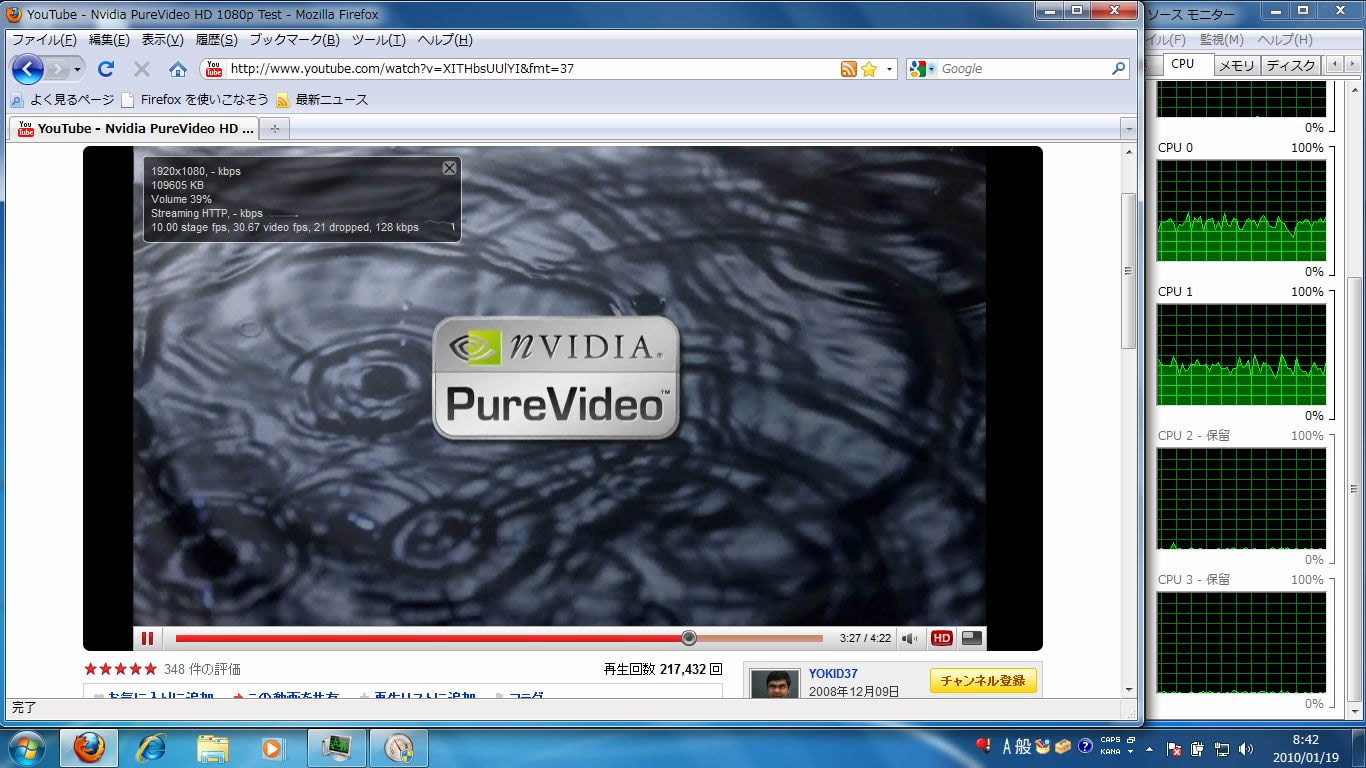1366x768 pixels.
Task: Open 監視(M) menu in Resource Monitor
Action: coord(1221,40)
